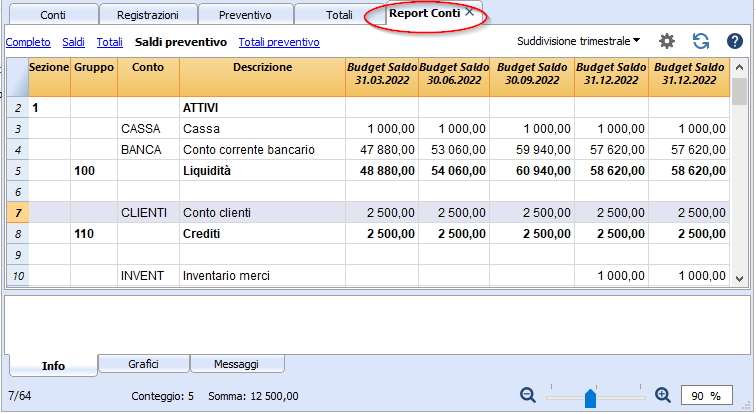Click the BANCA account cell

click(x=148, y=149)
